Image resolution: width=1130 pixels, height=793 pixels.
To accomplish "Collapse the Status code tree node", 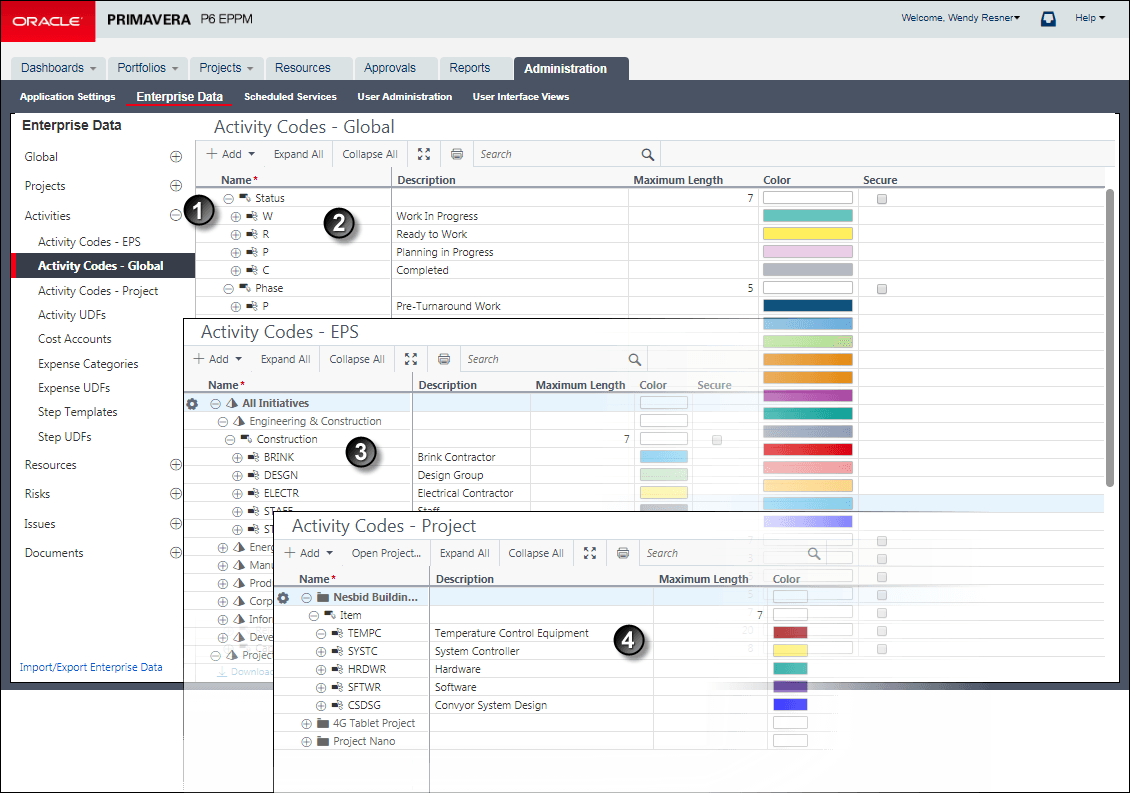I will click(228, 198).
